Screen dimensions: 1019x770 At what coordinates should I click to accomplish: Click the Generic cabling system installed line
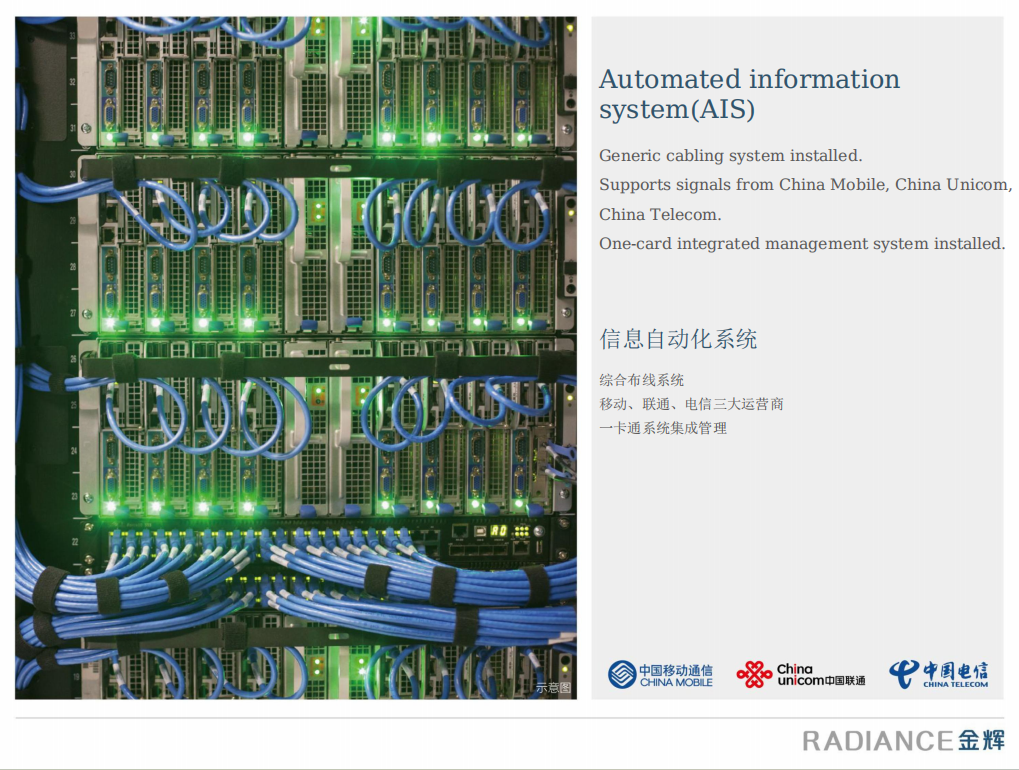[730, 156]
